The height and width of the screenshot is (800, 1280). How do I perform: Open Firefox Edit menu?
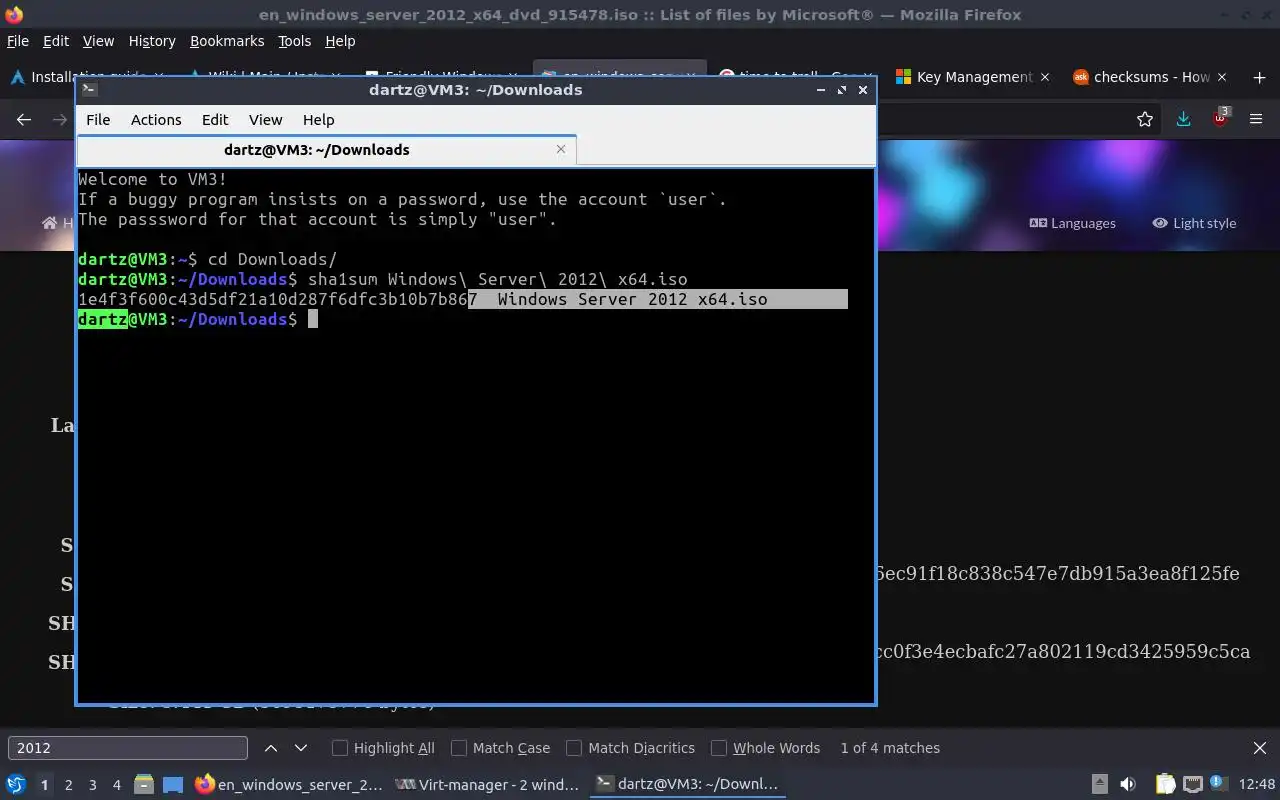point(56,41)
